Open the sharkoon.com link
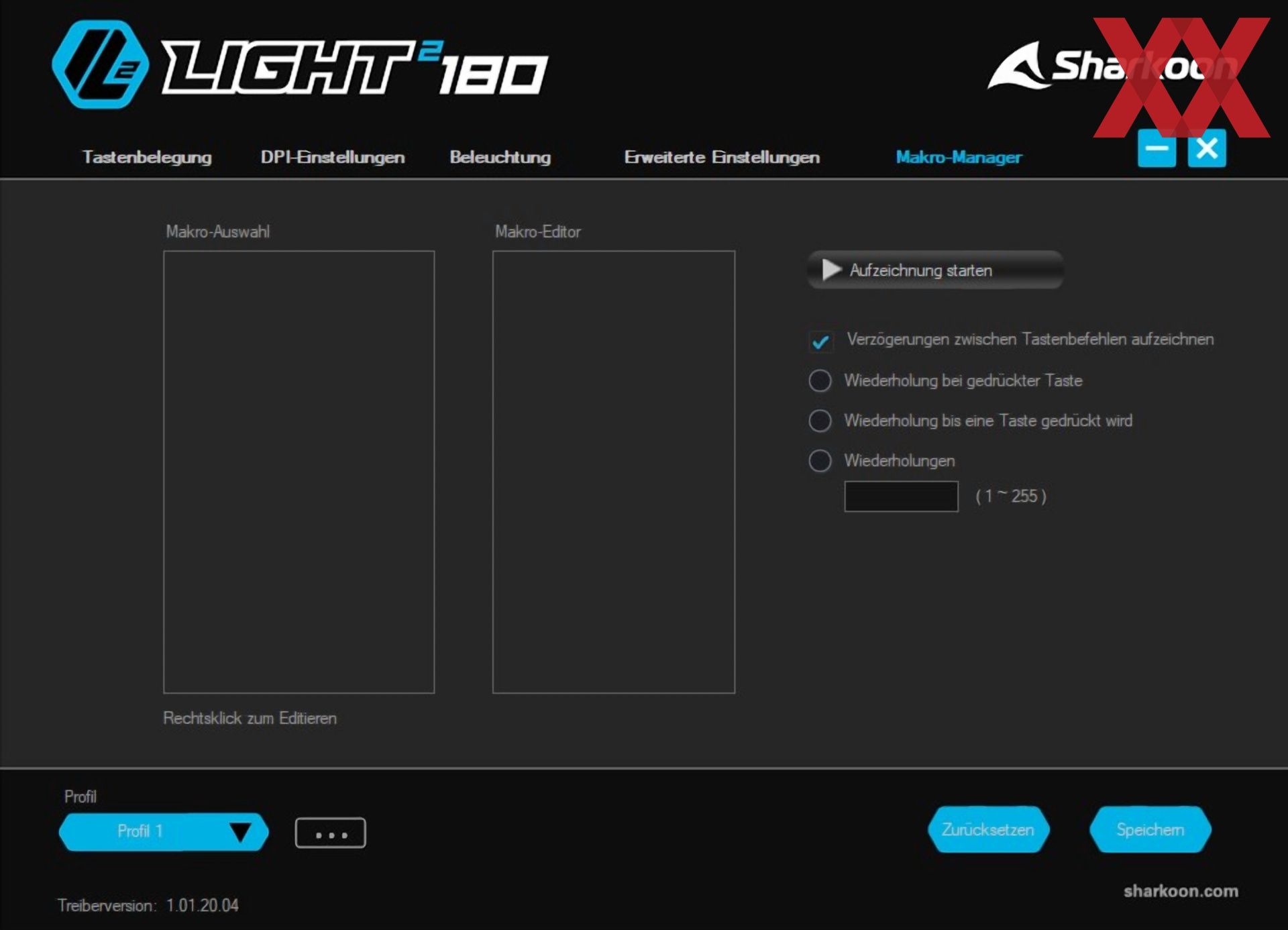The width and height of the screenshot is (1288, 930). (1181, 891)
